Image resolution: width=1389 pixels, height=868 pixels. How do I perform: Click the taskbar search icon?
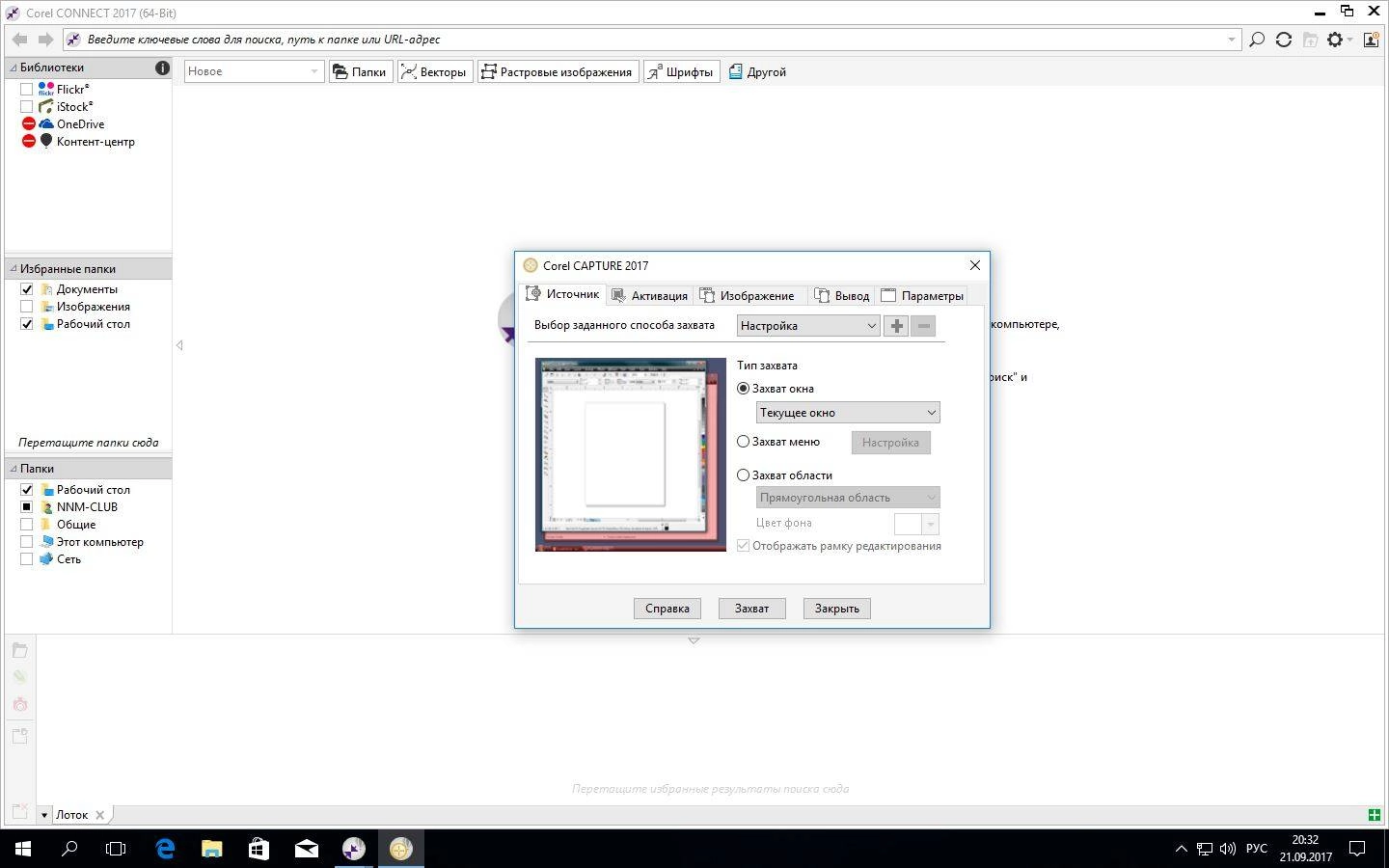tap(69, 849)
